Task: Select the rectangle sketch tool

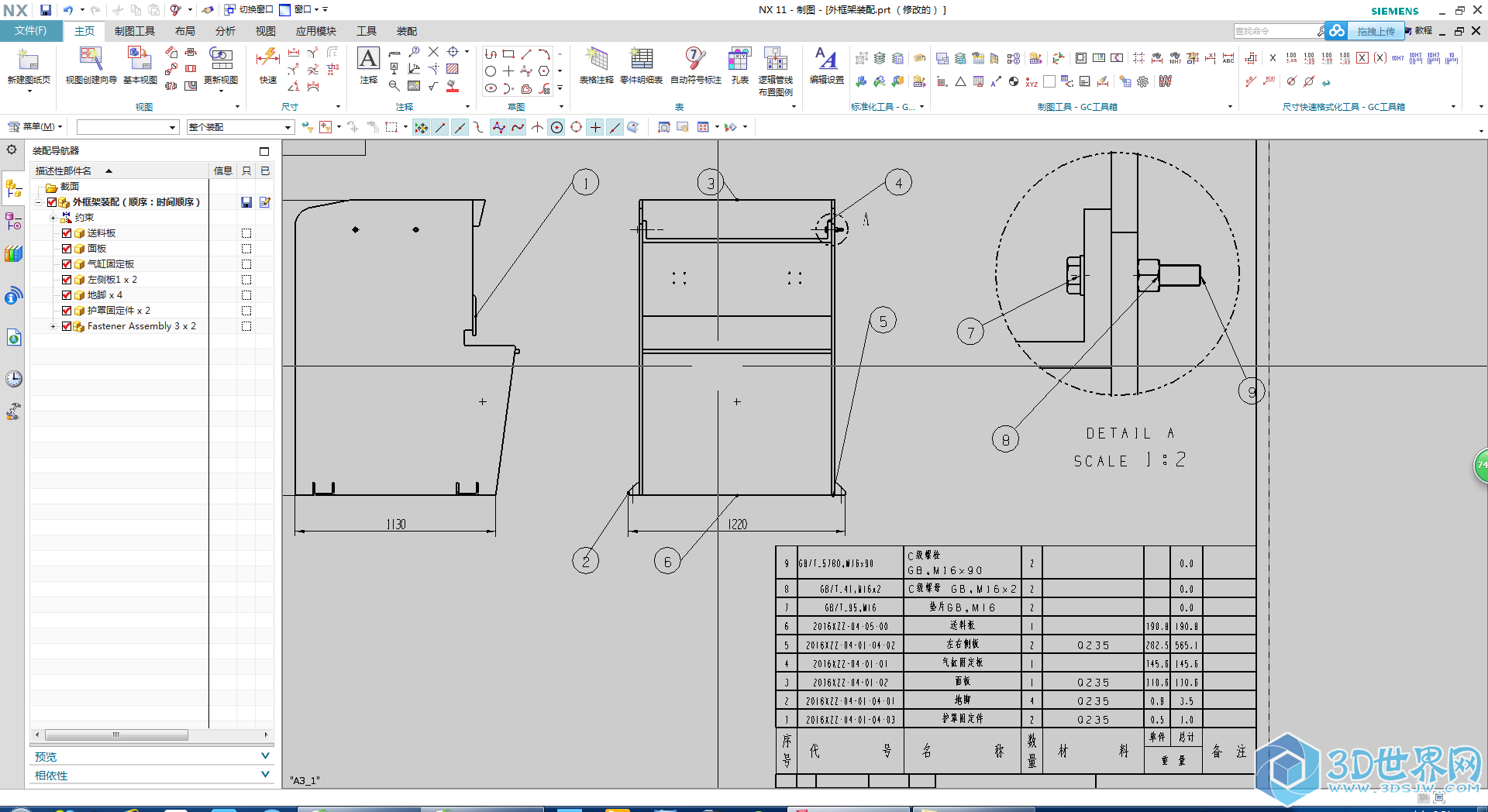Action: 508,53
